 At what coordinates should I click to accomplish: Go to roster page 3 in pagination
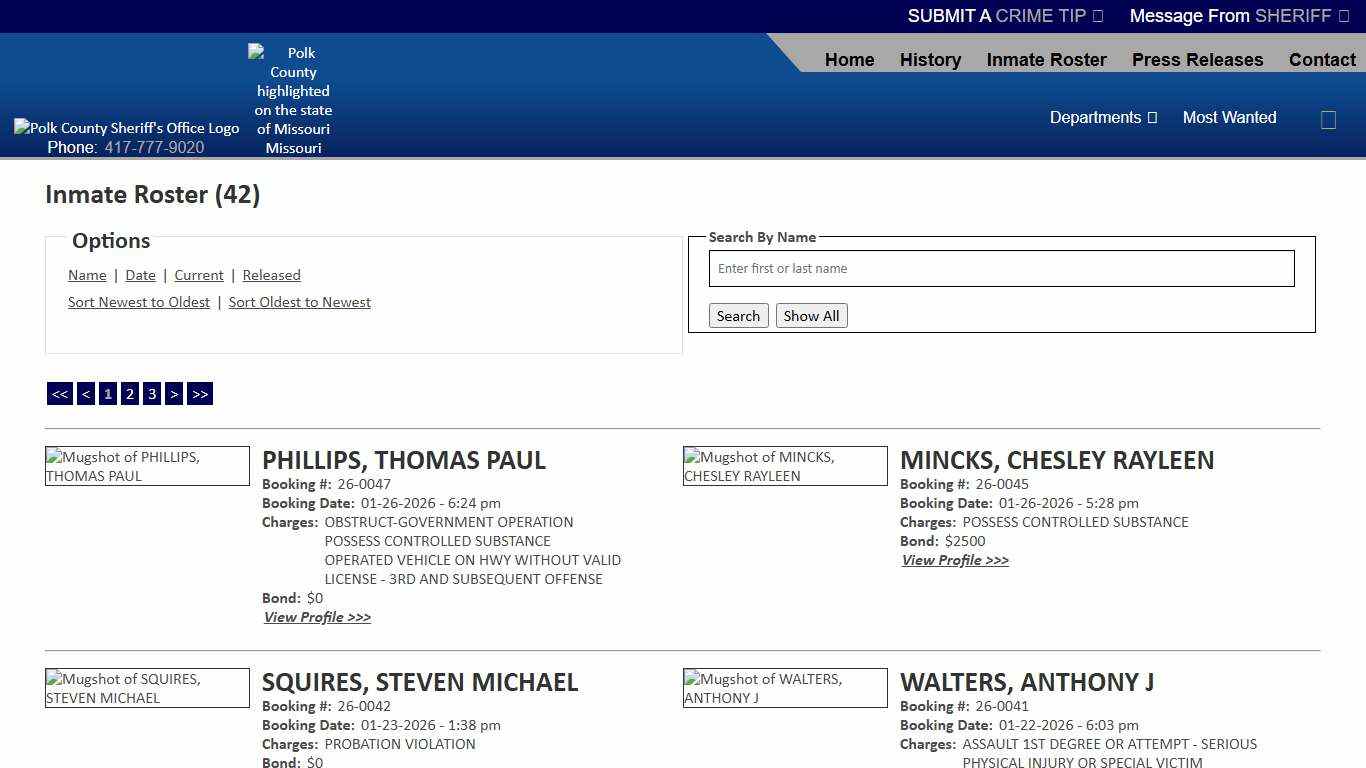pyautogui.click(x=151, y=393)
